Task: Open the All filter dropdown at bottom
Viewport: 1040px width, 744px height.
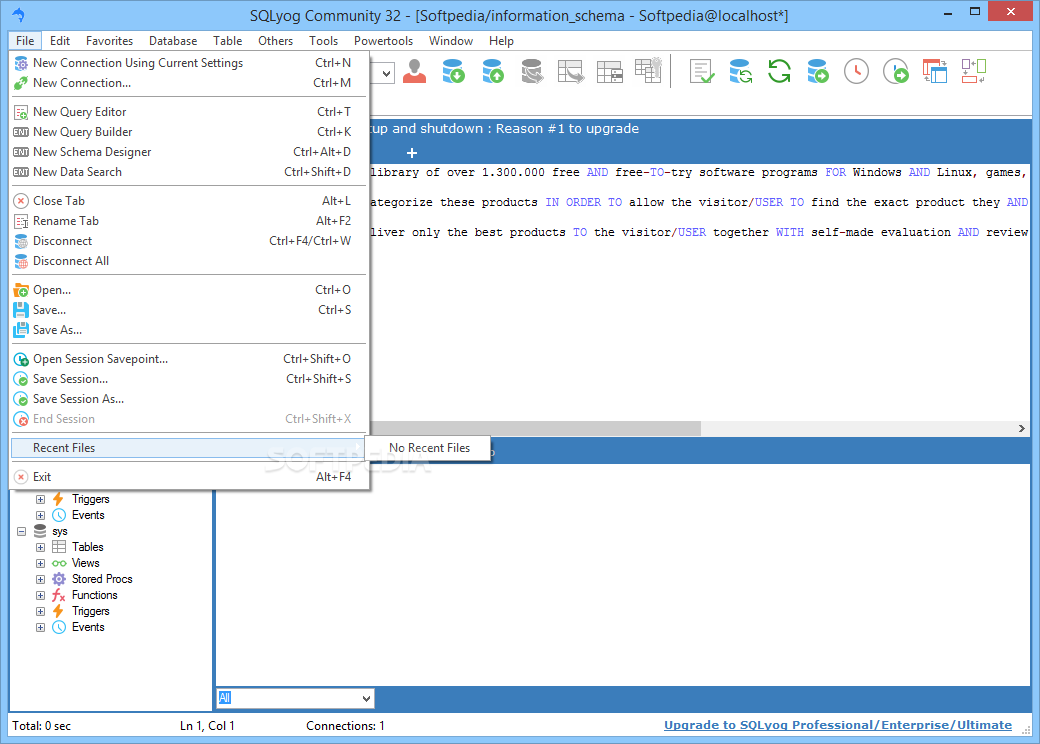Action: pyautogui.click(x=365, y=698)
